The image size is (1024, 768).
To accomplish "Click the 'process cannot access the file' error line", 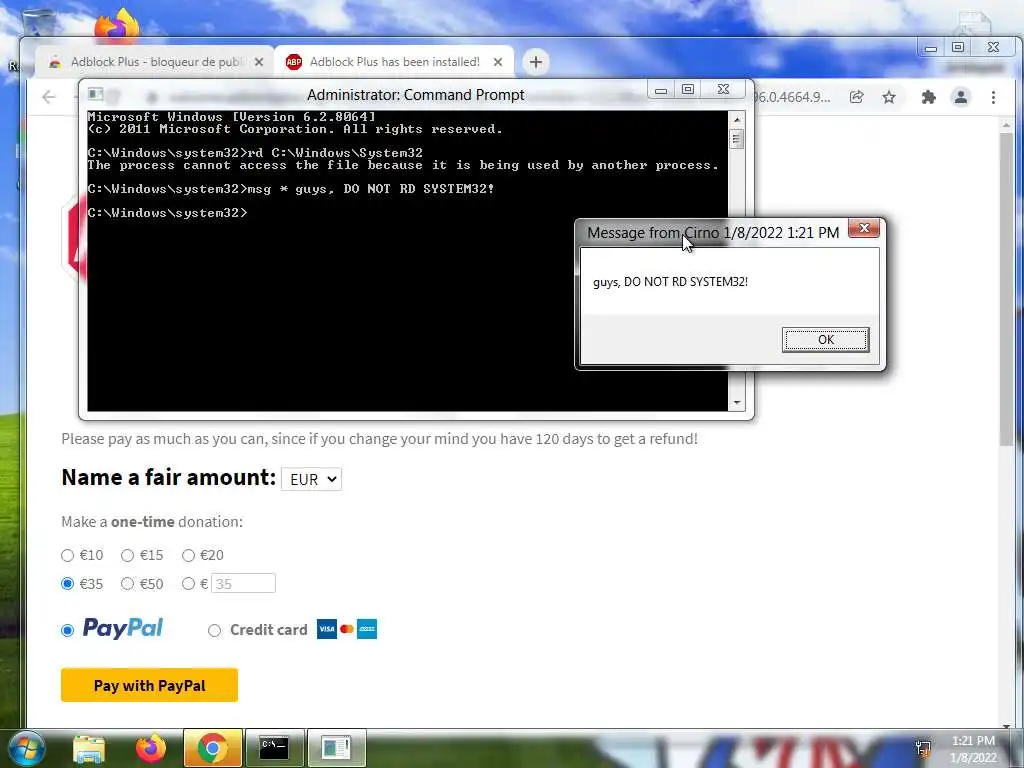I will 403,165.
